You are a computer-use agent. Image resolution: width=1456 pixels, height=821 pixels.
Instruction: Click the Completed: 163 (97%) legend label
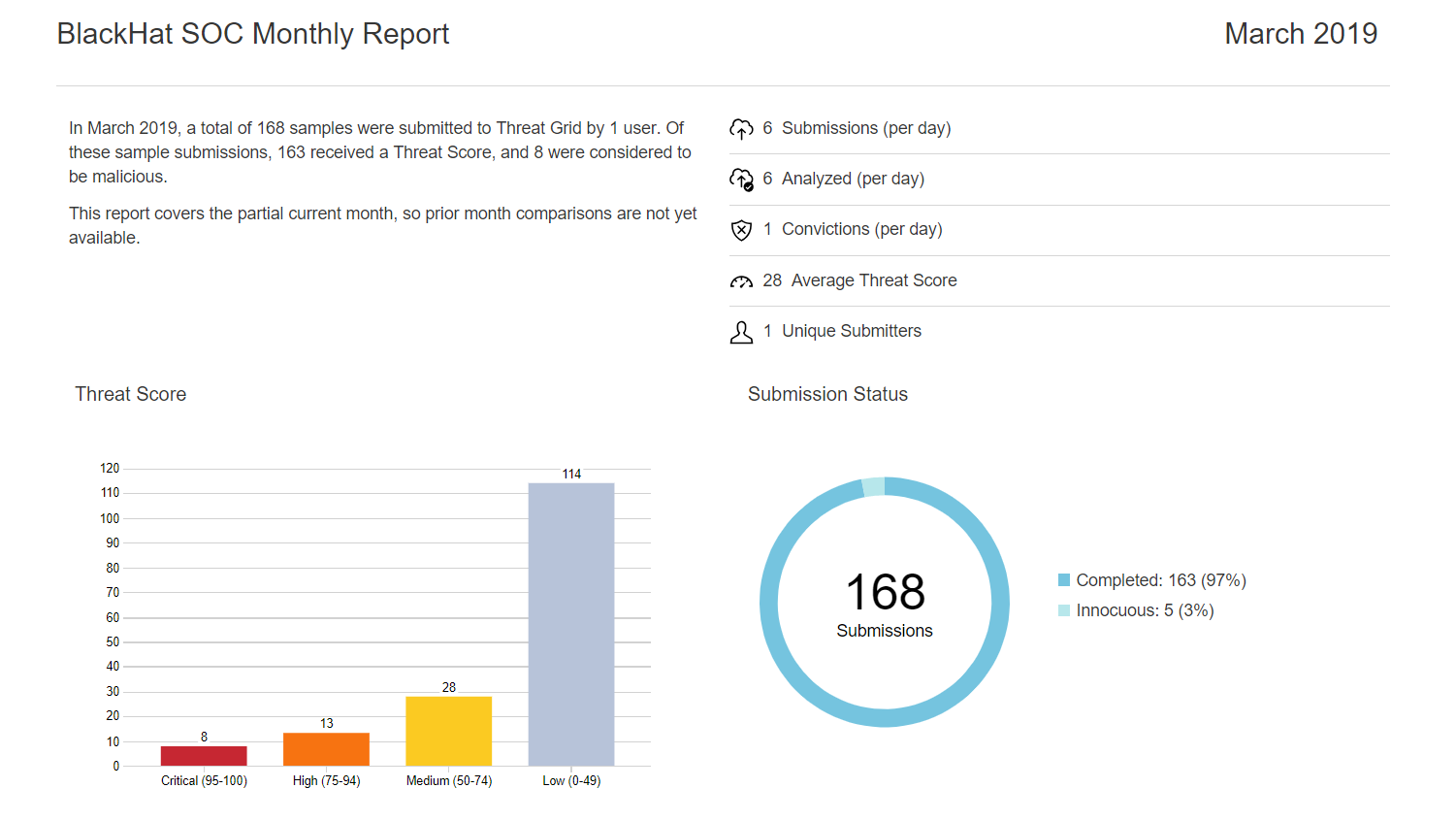point(1160,580)
